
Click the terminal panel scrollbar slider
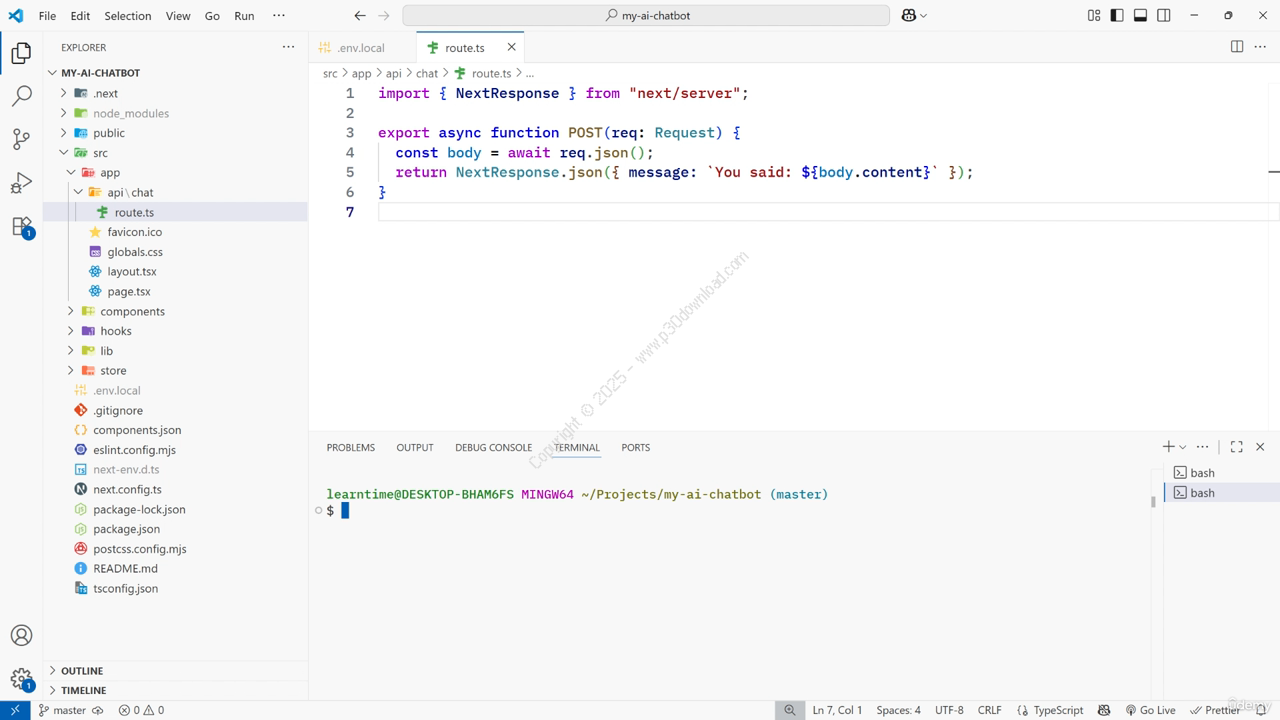click(1153, 502)
